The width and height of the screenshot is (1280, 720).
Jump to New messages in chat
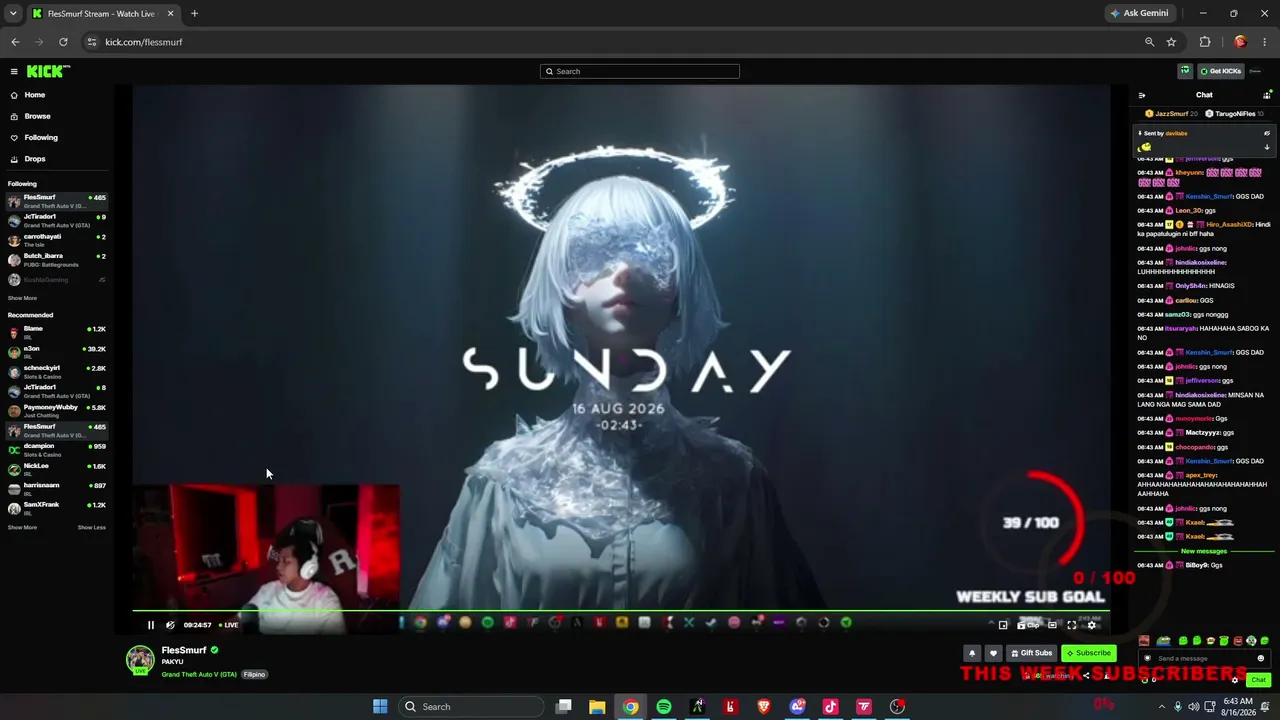pyautogui.click(x=1204, y=551)
